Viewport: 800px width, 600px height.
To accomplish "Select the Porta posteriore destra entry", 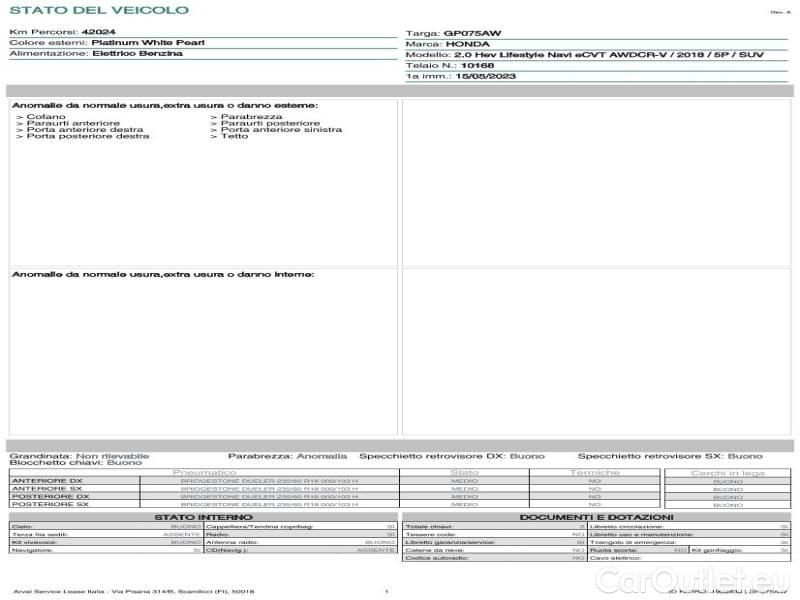I will [87, 136].
